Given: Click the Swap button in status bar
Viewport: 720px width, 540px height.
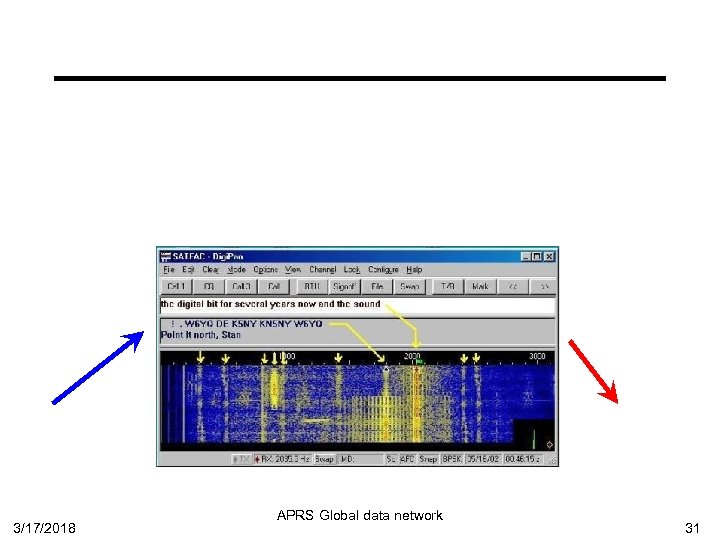Looking at the screenshot, I should point(324,459).
